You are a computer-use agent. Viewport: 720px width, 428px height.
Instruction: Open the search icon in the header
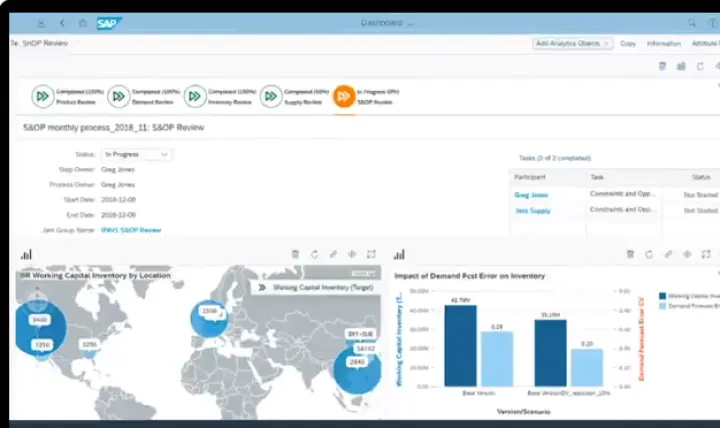tap(692, 23)
